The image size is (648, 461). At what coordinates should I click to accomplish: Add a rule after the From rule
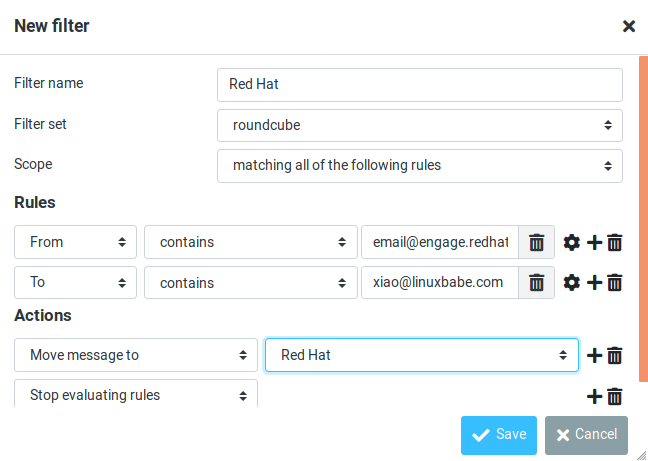click(594, 242)
